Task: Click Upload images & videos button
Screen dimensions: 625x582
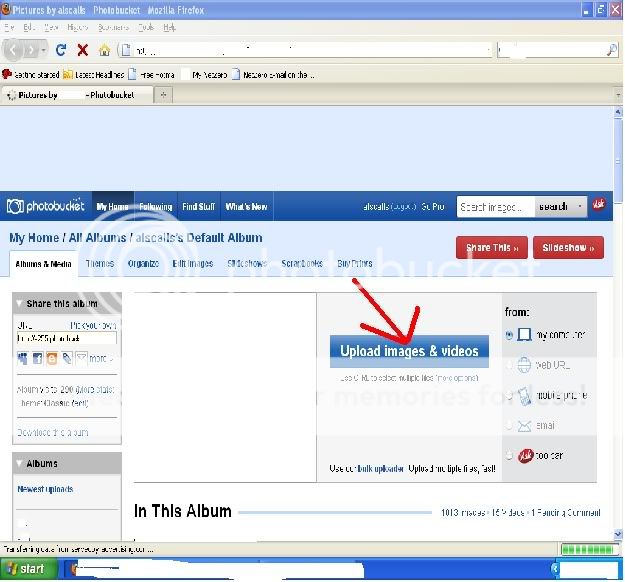Action: tap(409, 351)
